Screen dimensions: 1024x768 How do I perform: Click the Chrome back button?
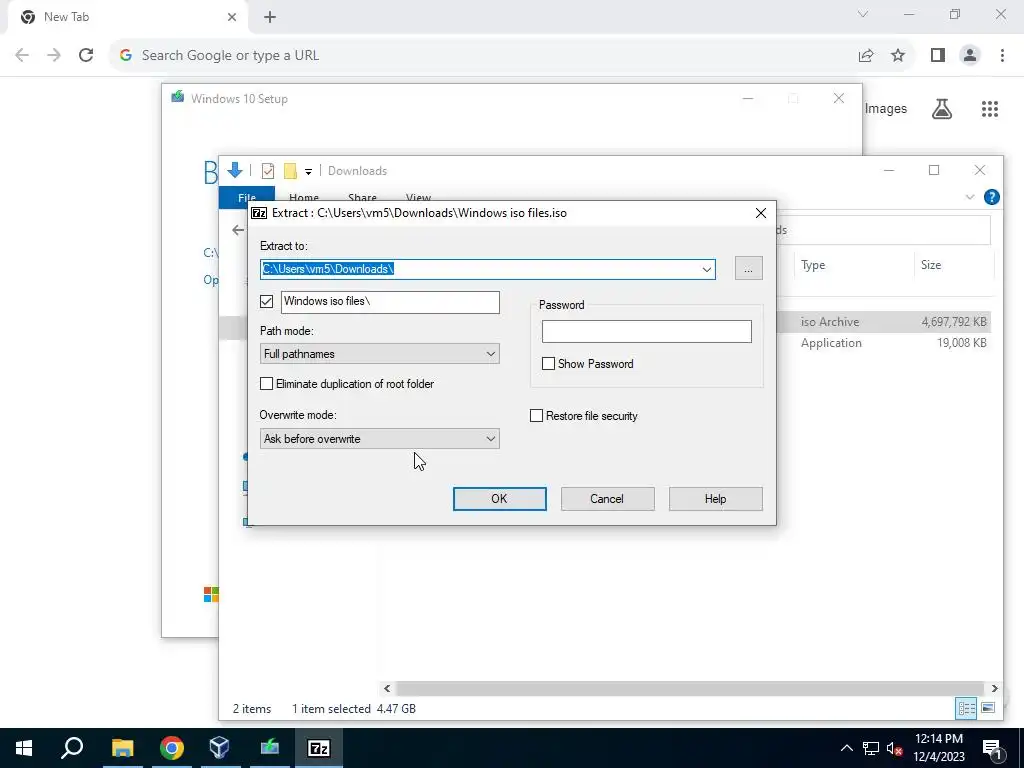click(x=22, y=56)
